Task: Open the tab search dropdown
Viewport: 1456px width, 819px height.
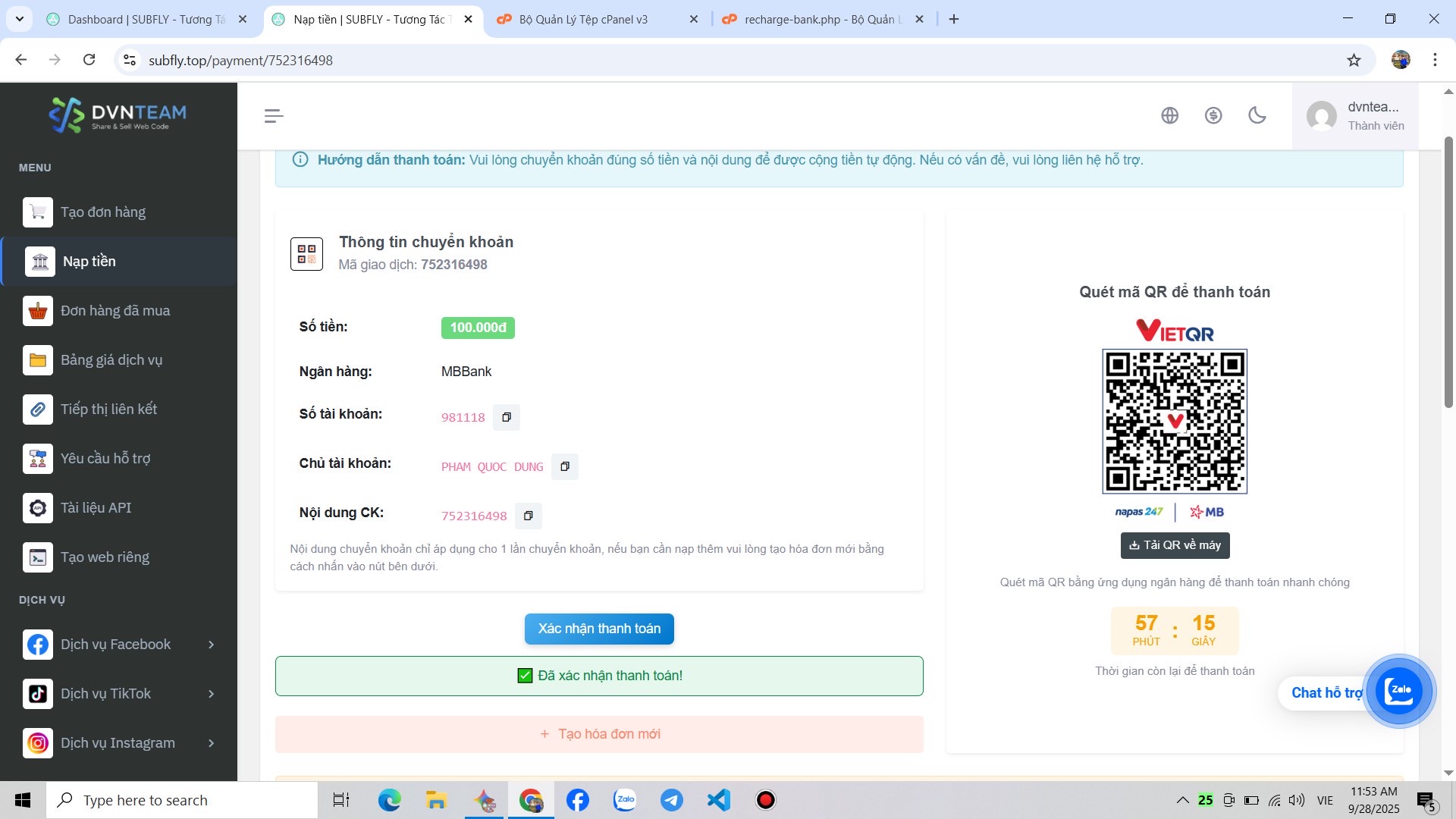Action: click(x=19, y=19)
